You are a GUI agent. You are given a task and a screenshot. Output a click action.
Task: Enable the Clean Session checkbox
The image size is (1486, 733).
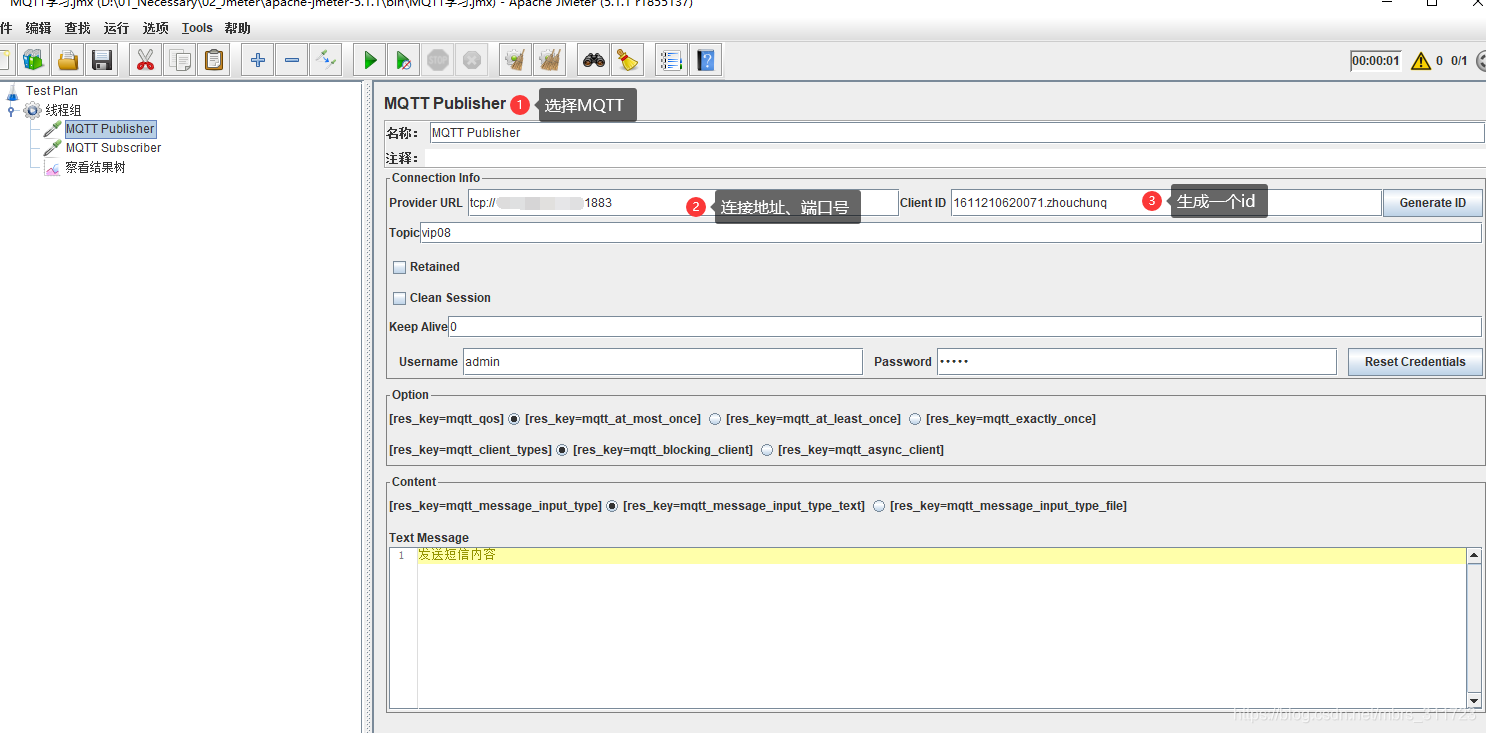tap(399, 298)
